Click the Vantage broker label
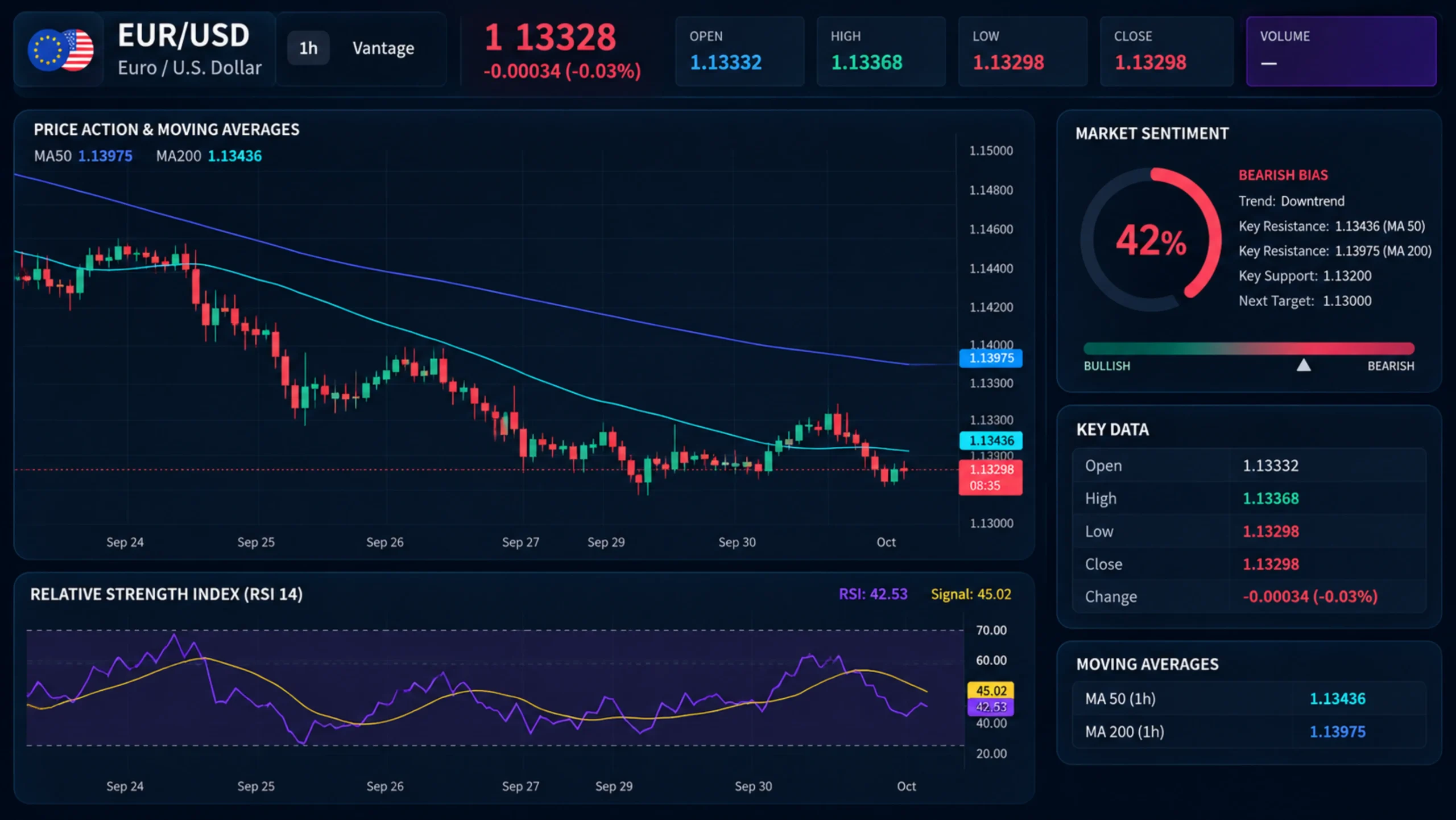The image size is (1456, 820). 383,48
